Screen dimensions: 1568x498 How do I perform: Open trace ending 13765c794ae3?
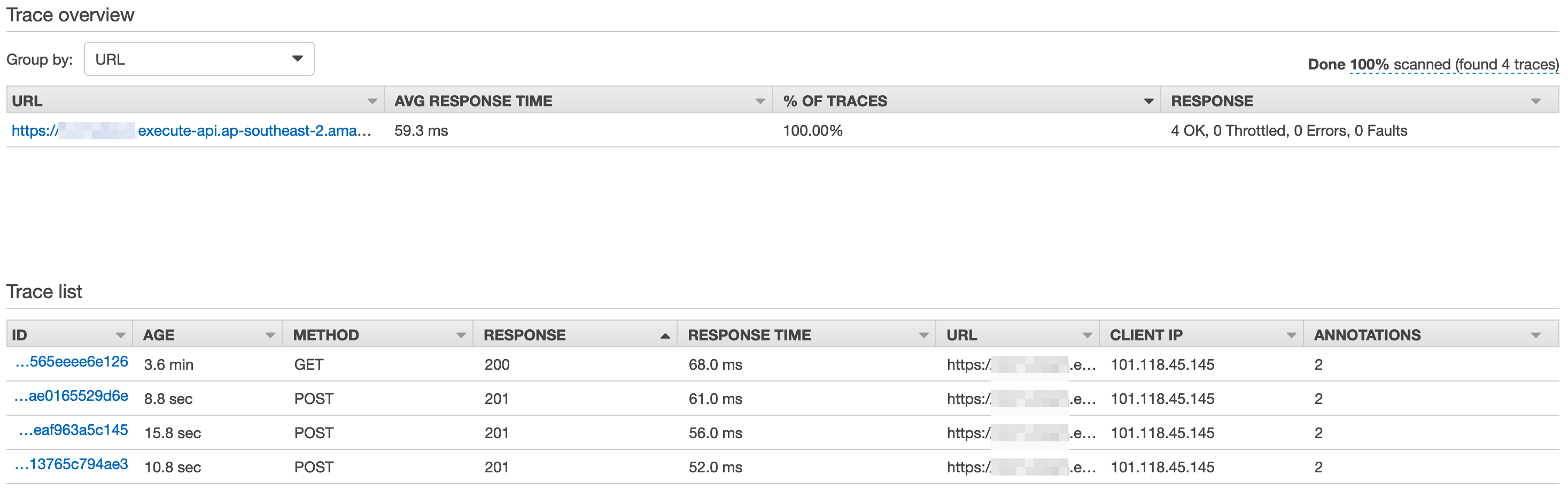coord(72,464)
